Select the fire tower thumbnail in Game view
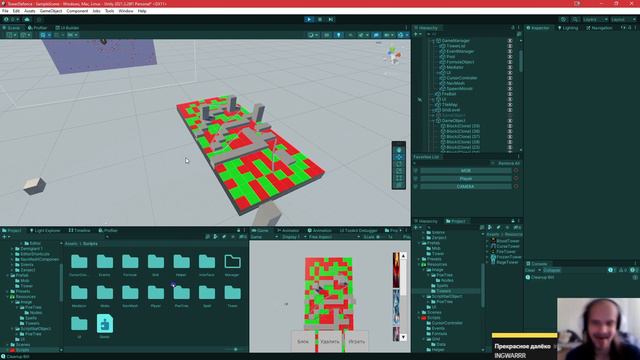This screenshot has height=360, width=640. click(396, 270)
